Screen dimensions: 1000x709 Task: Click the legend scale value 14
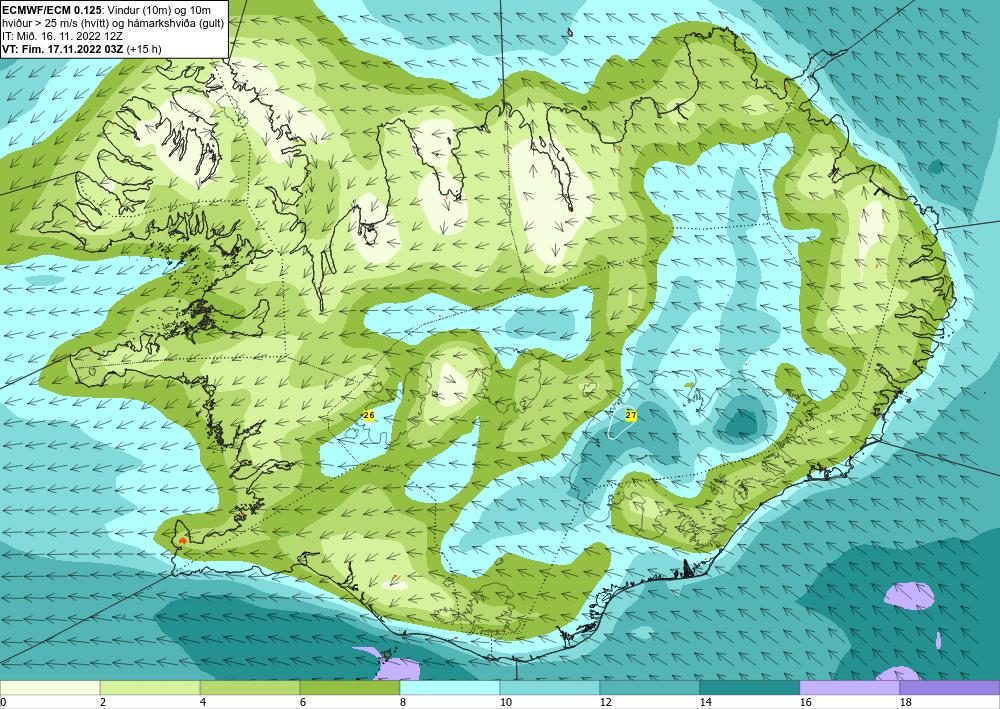705,703
